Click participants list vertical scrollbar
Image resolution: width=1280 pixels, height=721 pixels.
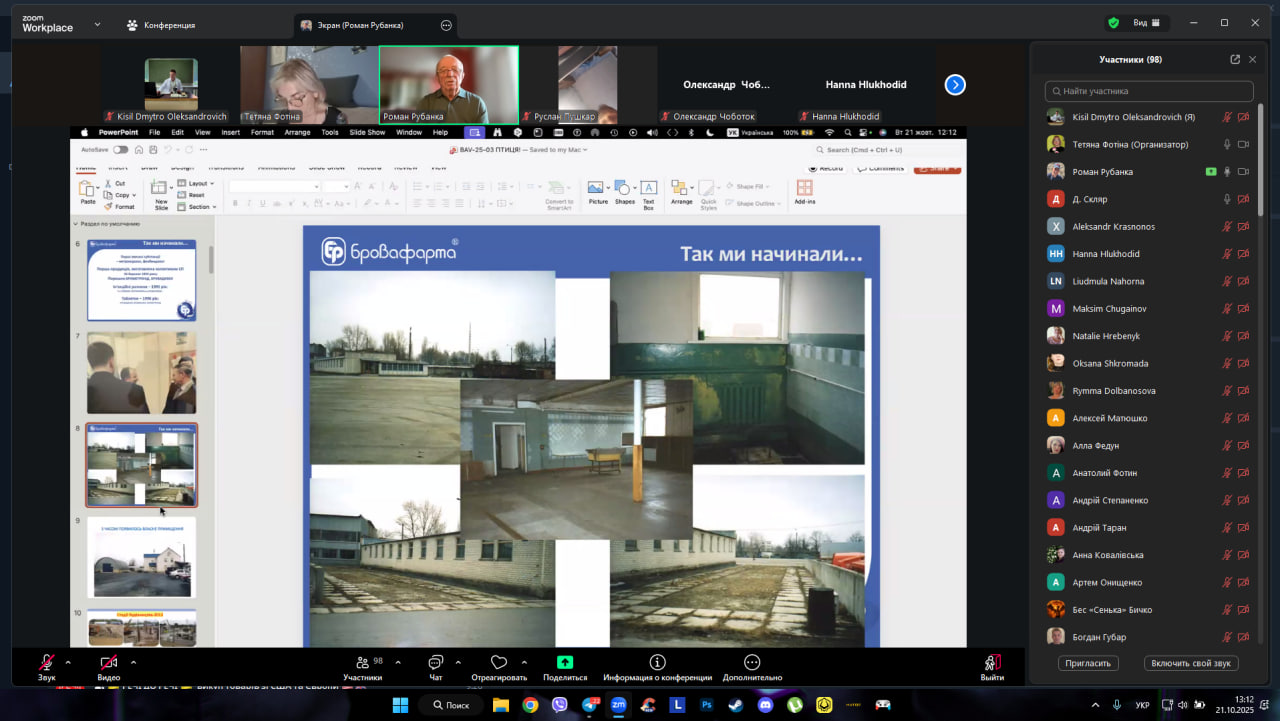1261,160
